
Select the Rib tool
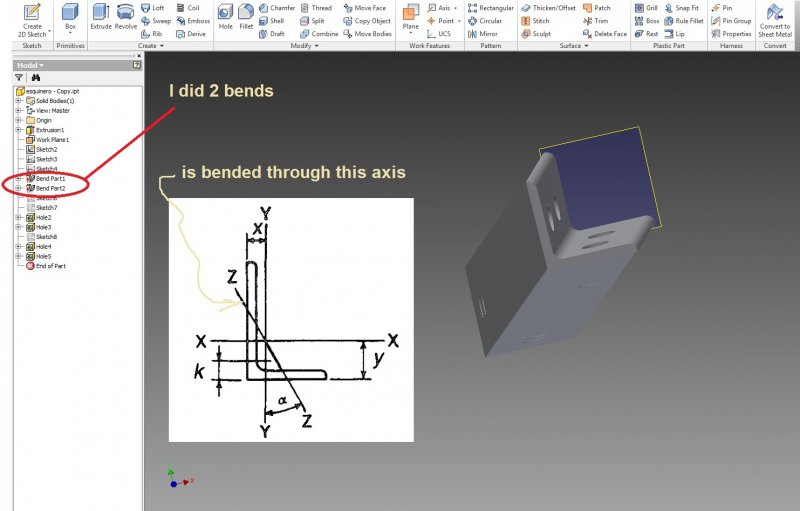(152, 34)
